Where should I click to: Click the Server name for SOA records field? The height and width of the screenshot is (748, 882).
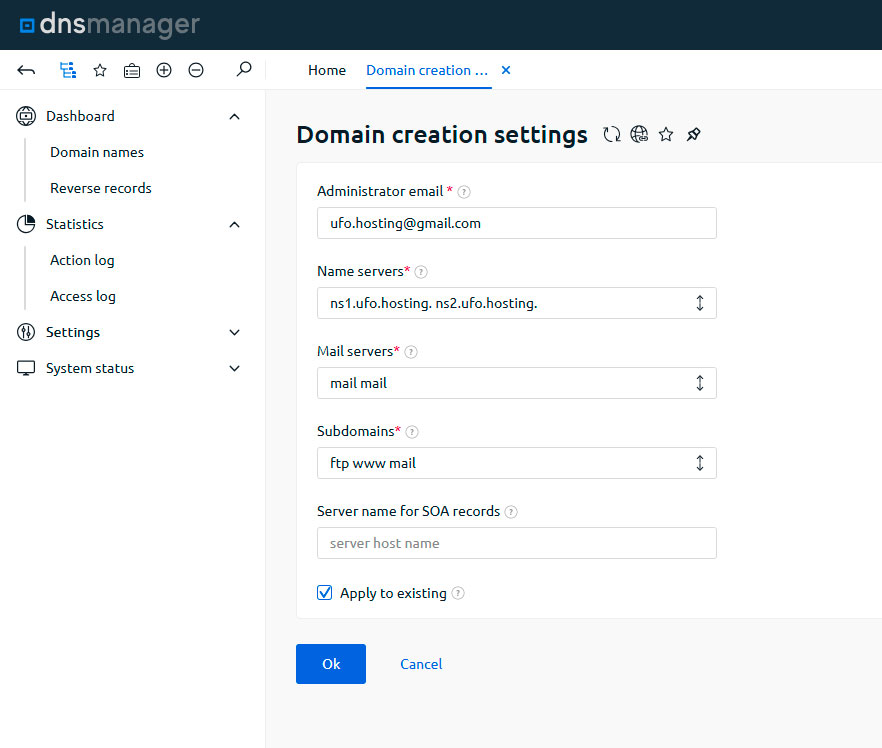pyautogui.click(x=516, y=543)
